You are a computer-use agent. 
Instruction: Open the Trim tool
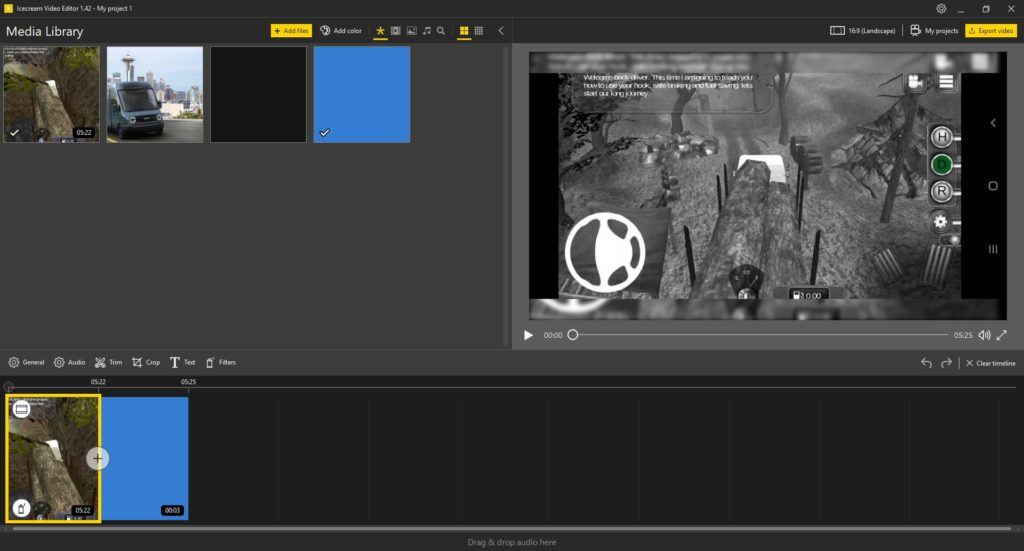coord(108,362)
